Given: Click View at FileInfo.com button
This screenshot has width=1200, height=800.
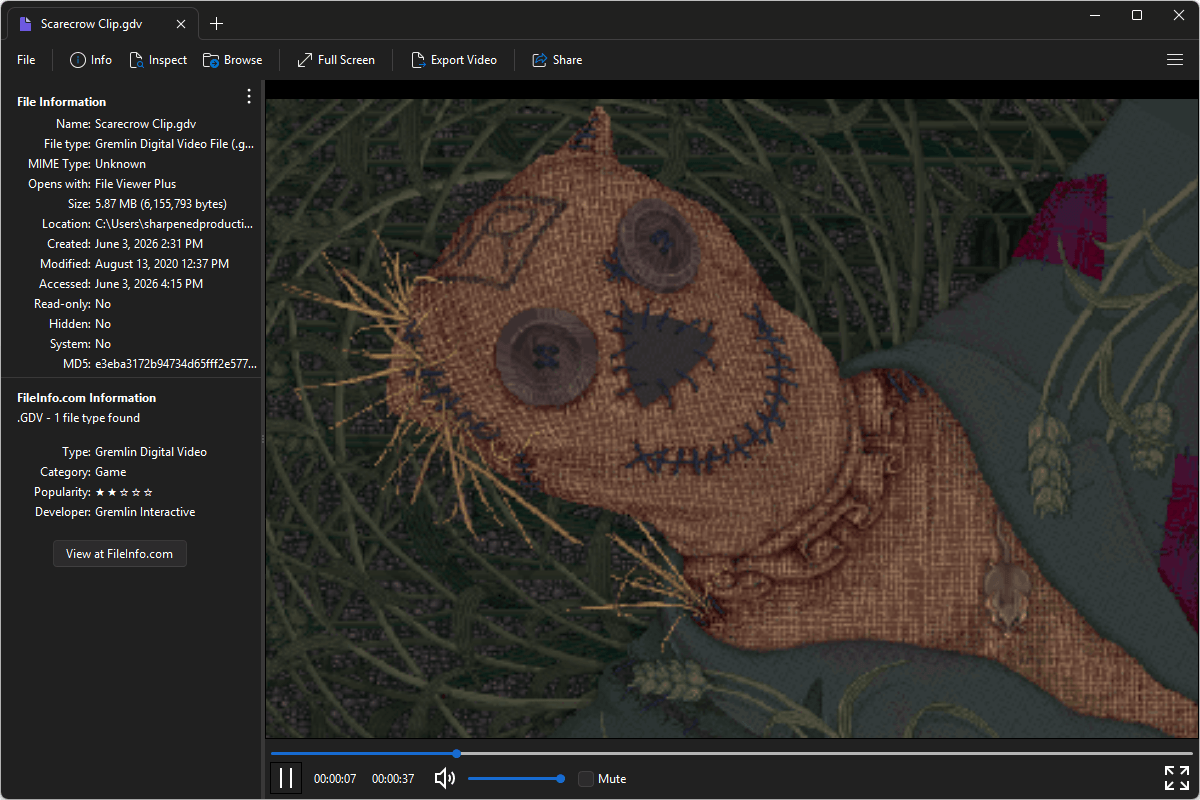Looking at the screenshot, I should click(120, 554).
